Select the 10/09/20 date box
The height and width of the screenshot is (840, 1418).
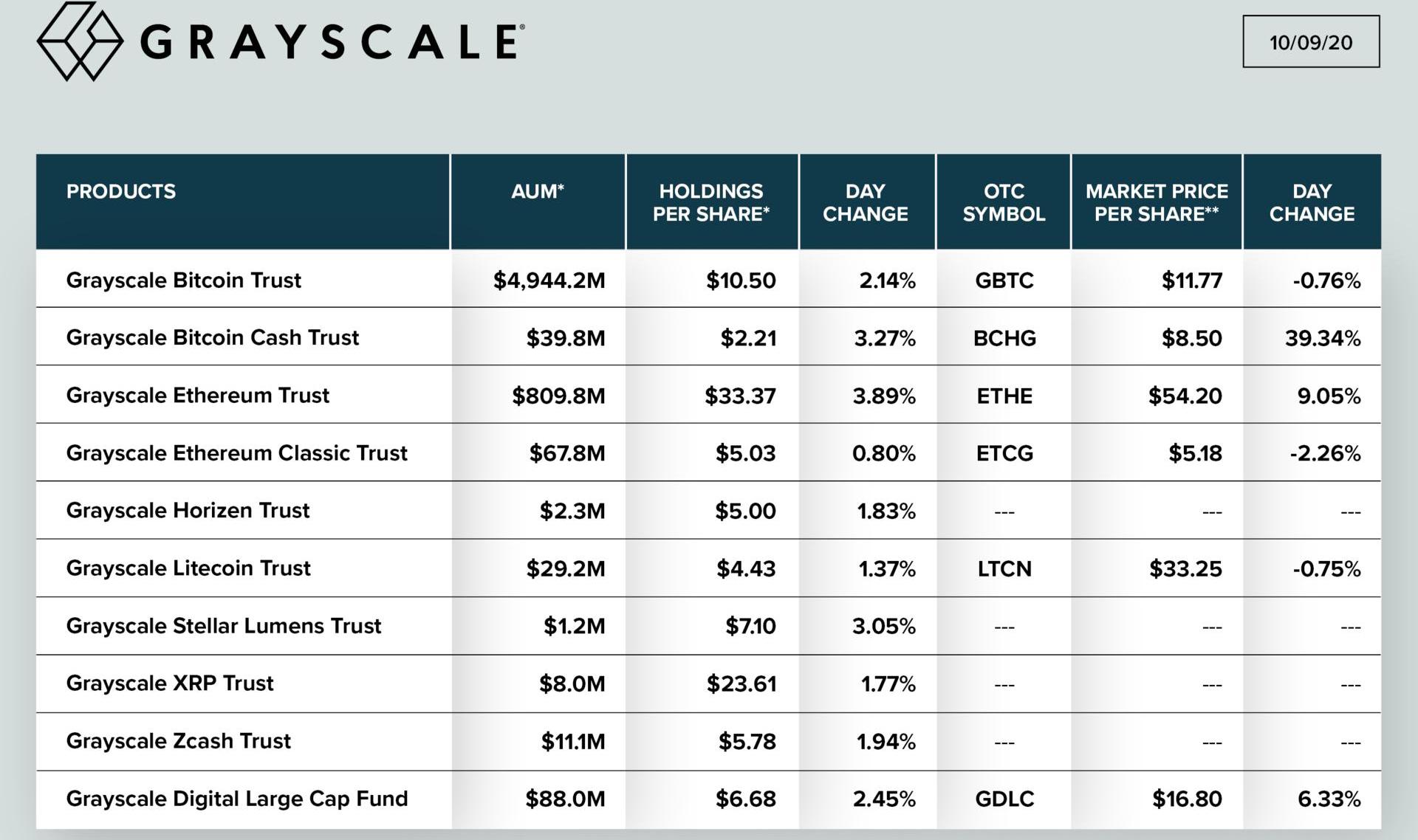[1310, 42]
